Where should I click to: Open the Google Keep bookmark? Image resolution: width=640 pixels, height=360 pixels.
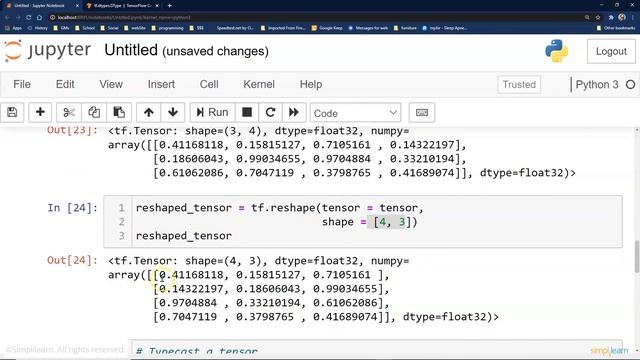pyautogui.click(x=327, y=28)
